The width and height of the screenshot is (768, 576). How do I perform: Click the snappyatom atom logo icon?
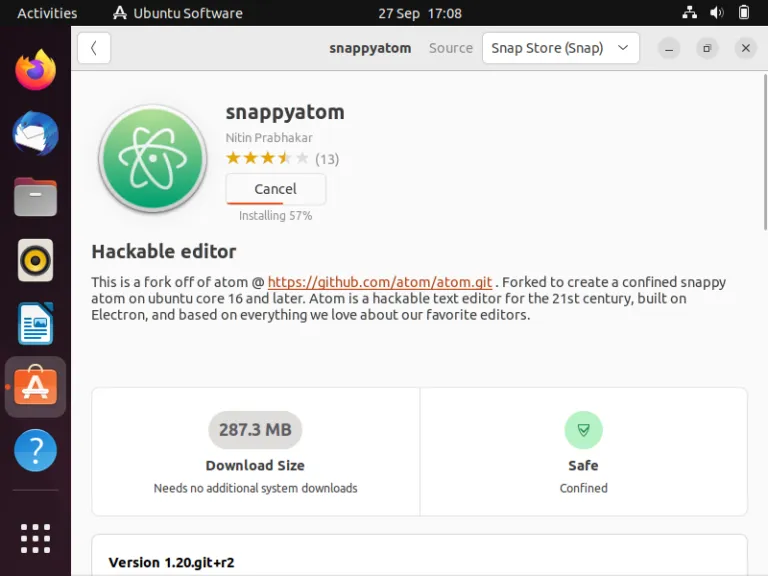click(153, 159)
